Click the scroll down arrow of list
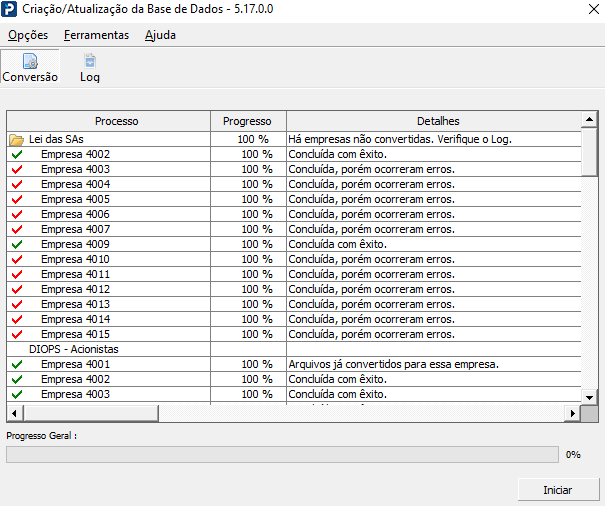Image resolution: width=605 pixels, height=506 pixels. [x=589, y=397]
